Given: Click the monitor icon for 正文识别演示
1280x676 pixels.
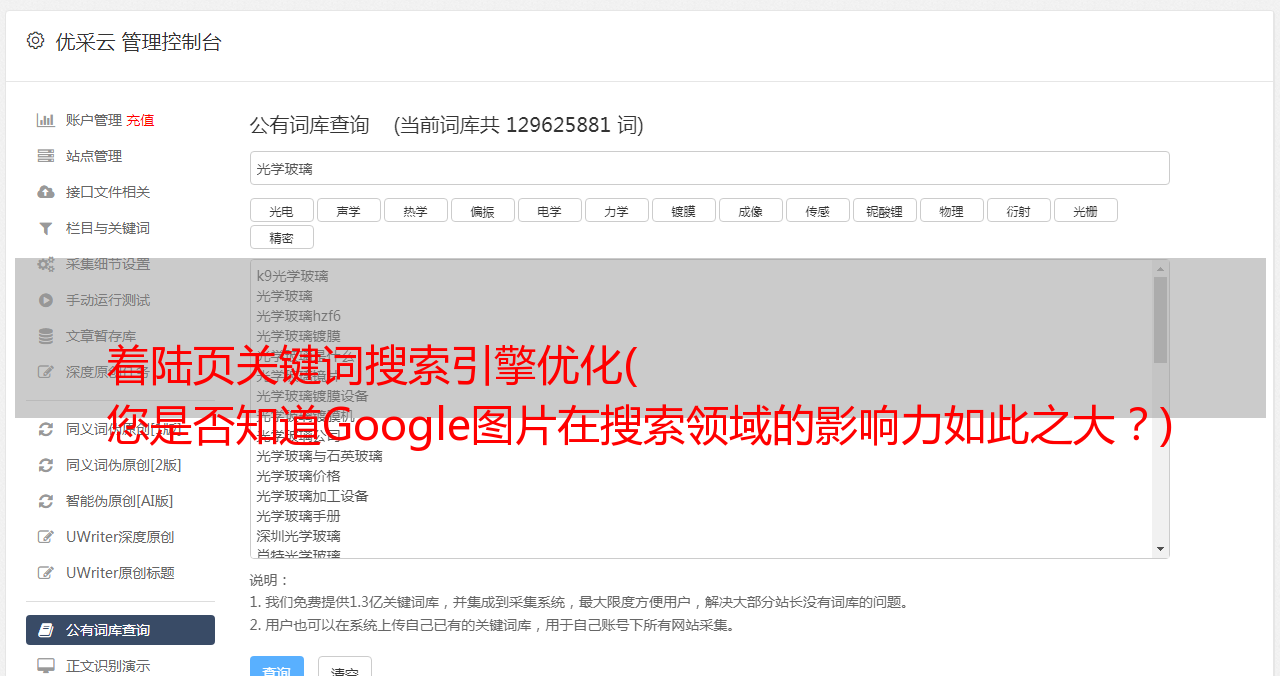Looking at the screenshot, I should click(45, 666).
